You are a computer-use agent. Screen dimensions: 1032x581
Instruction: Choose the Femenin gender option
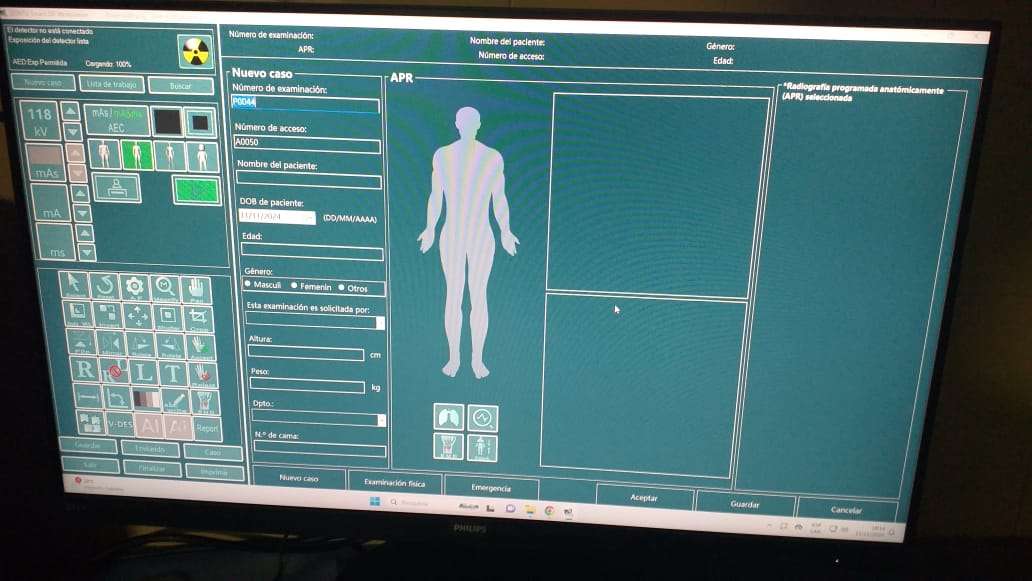(x=294, y=288)
